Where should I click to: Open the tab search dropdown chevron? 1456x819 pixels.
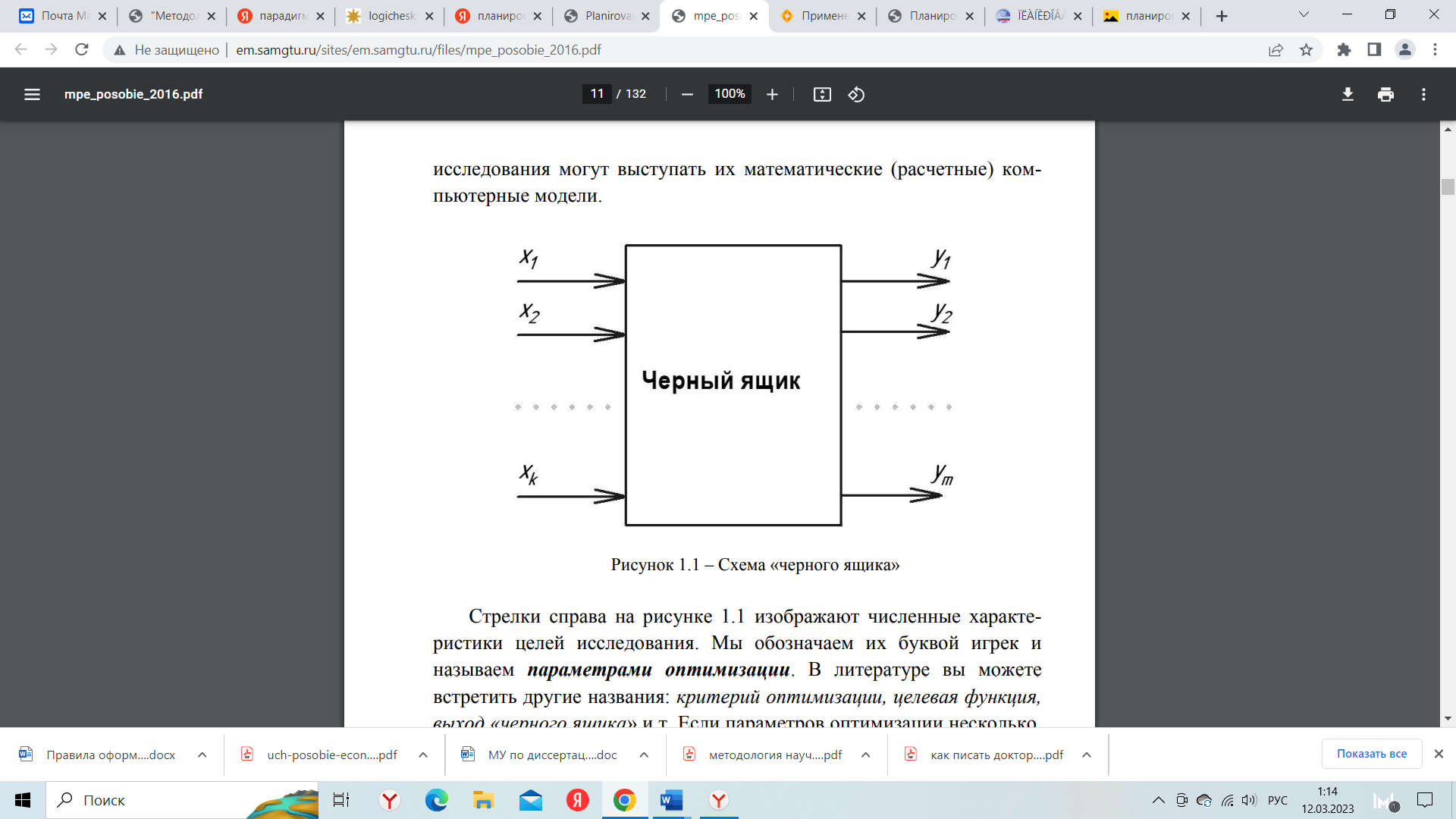click(x=1304, y=14)
